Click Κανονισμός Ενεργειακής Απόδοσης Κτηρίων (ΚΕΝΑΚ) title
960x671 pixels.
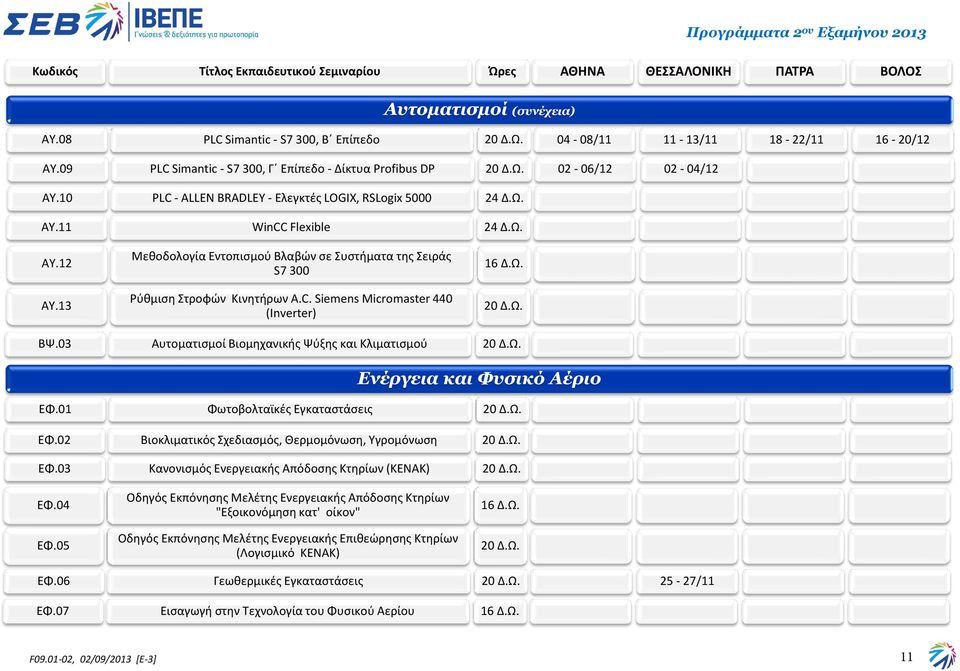[x=289, y=469]
